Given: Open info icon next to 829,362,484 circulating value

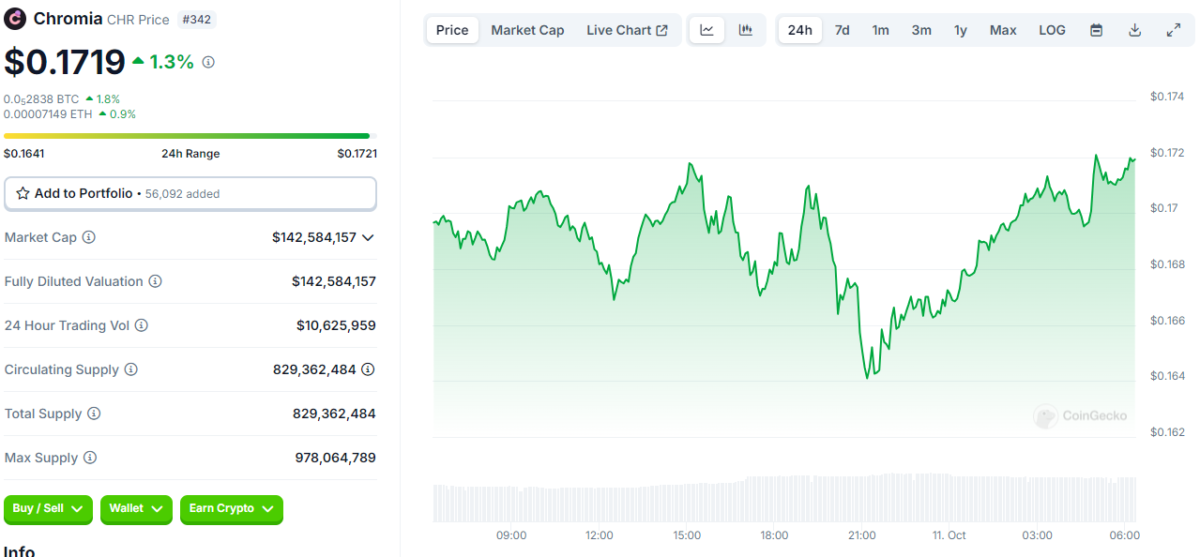Looking at the screenshot, I should click(x=368, y=369).
